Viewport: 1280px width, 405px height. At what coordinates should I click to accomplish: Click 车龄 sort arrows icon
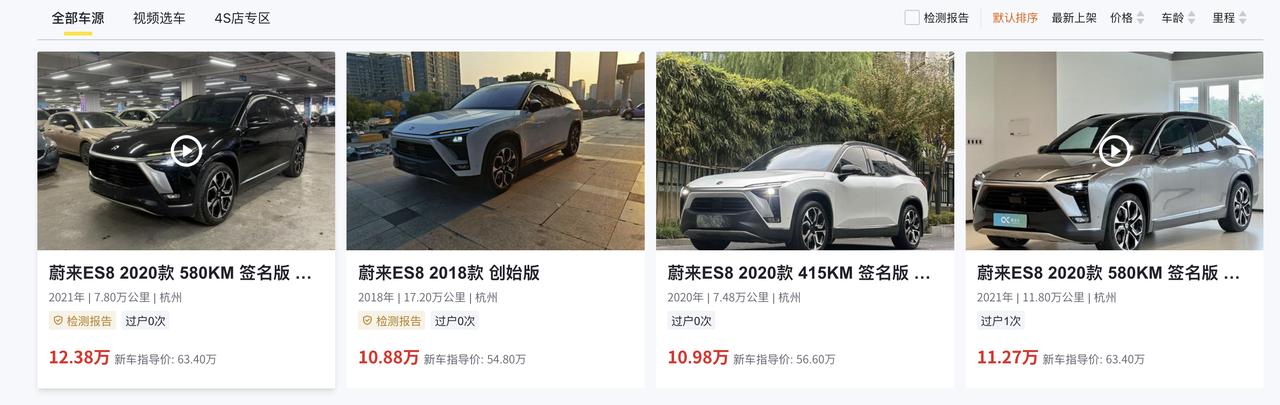(1192, 18)
